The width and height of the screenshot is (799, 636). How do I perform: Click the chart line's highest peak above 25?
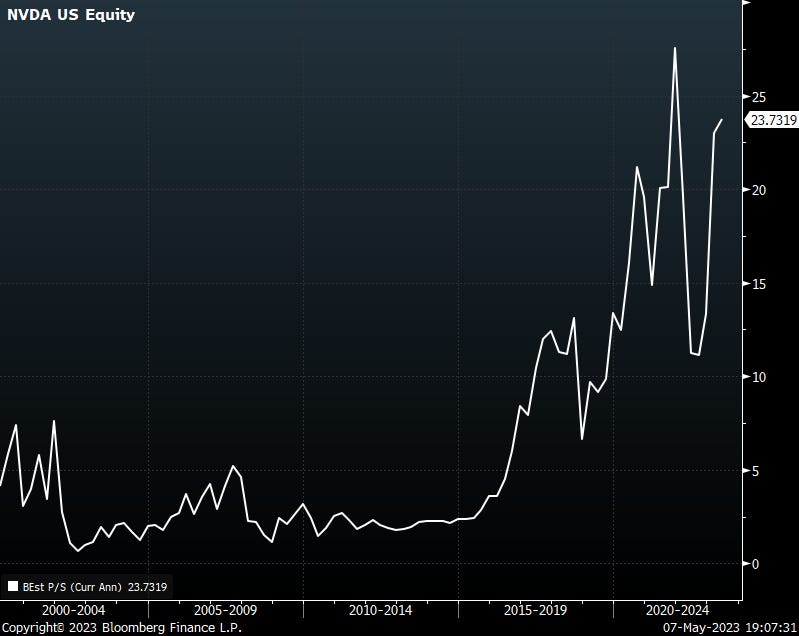(675, 48)
